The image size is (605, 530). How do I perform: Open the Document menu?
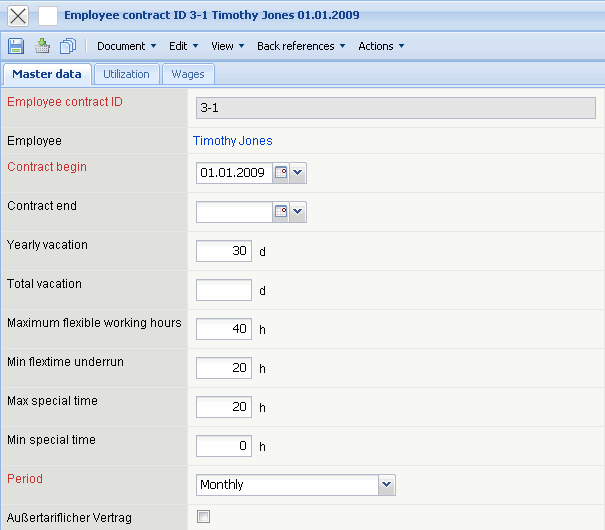[126, 46]
